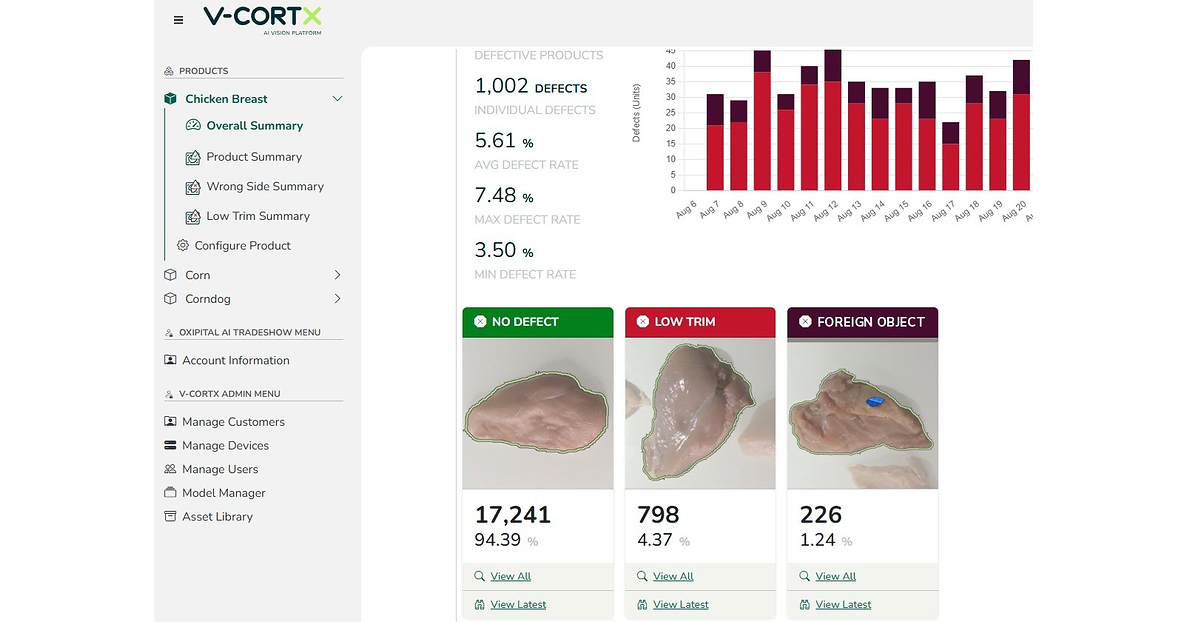Click the Manage Users people icon

click(x=170, y=469)
